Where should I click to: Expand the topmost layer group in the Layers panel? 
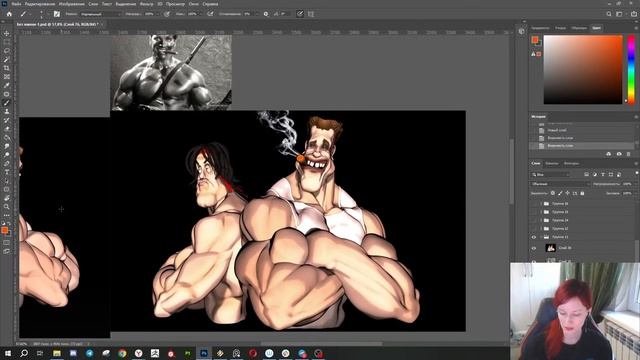pyautogui.click(x=541, y=203)
